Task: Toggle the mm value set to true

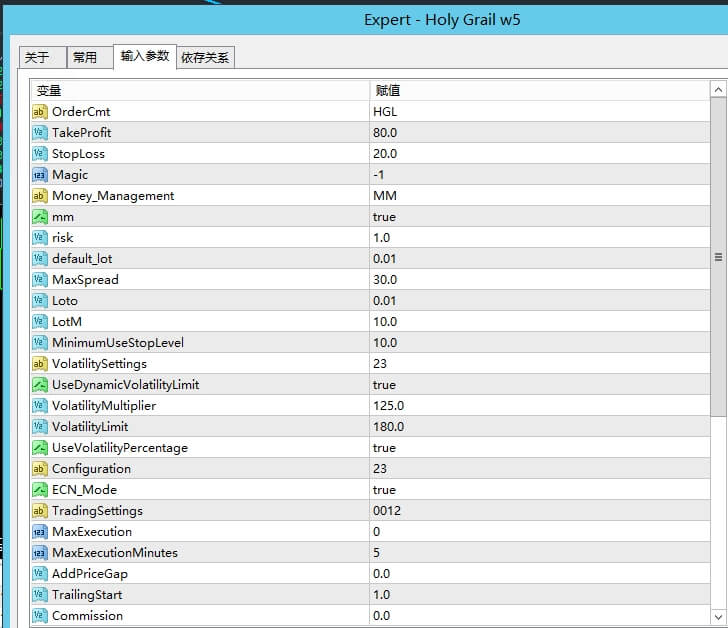Action: [384, 217]
